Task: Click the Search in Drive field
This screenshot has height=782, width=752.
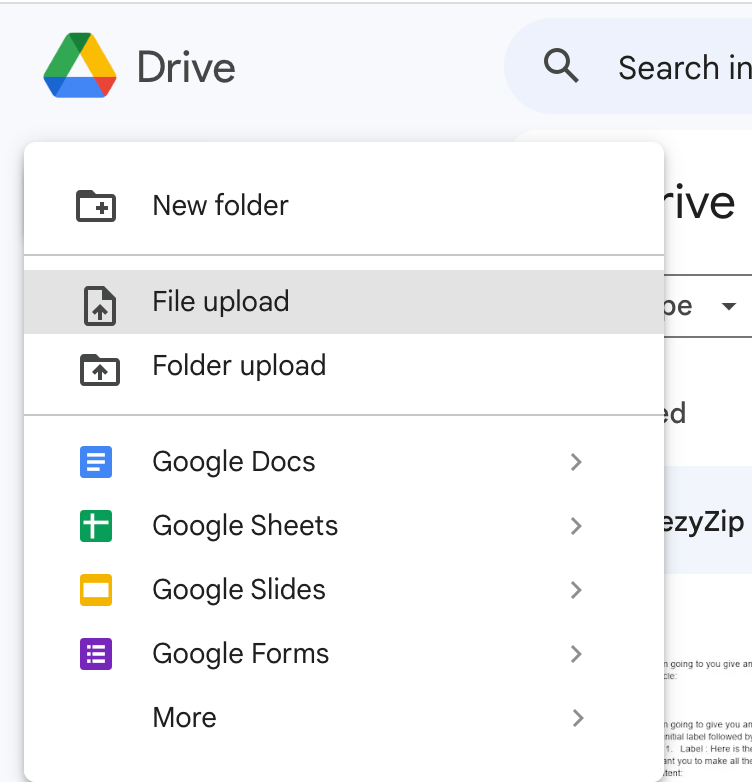Action: tap(628, 66)
